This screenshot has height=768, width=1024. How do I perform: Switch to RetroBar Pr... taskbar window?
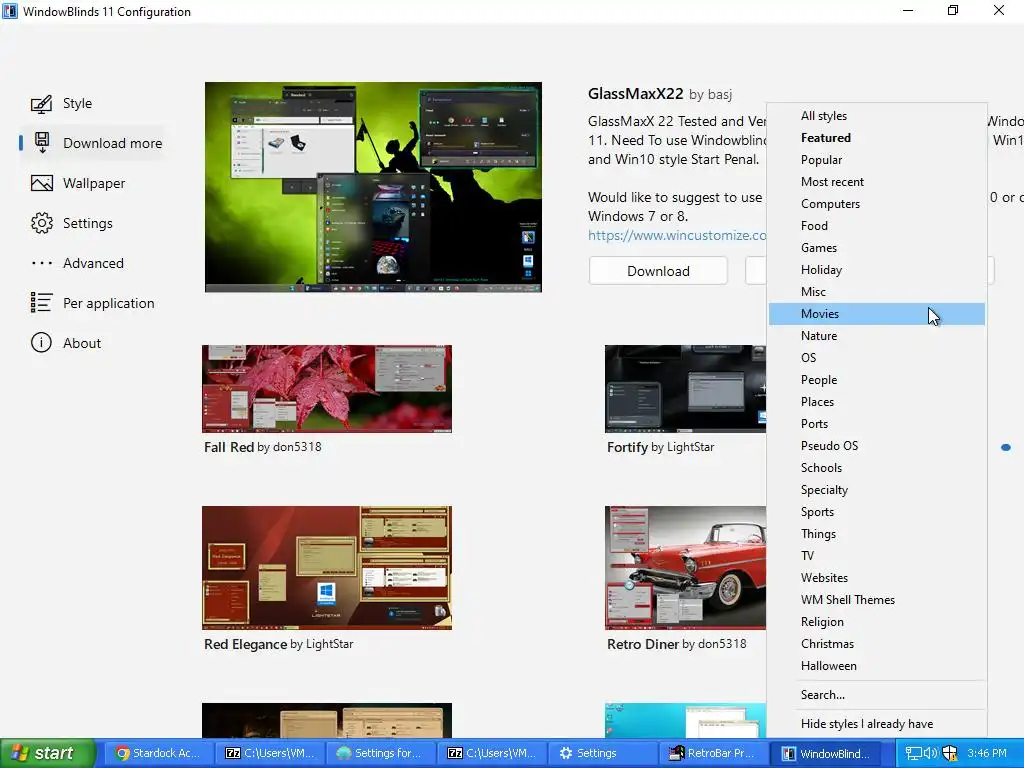714,753
